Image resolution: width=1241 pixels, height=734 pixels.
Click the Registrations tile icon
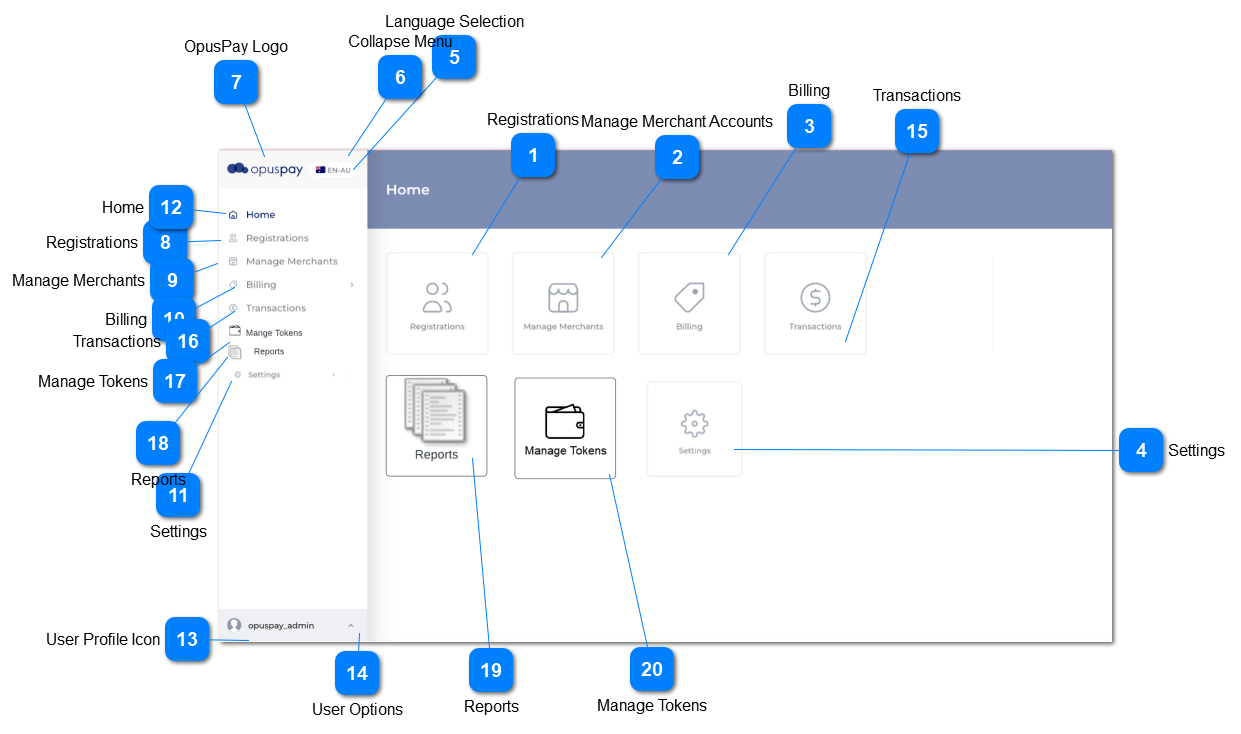point(437,297)
